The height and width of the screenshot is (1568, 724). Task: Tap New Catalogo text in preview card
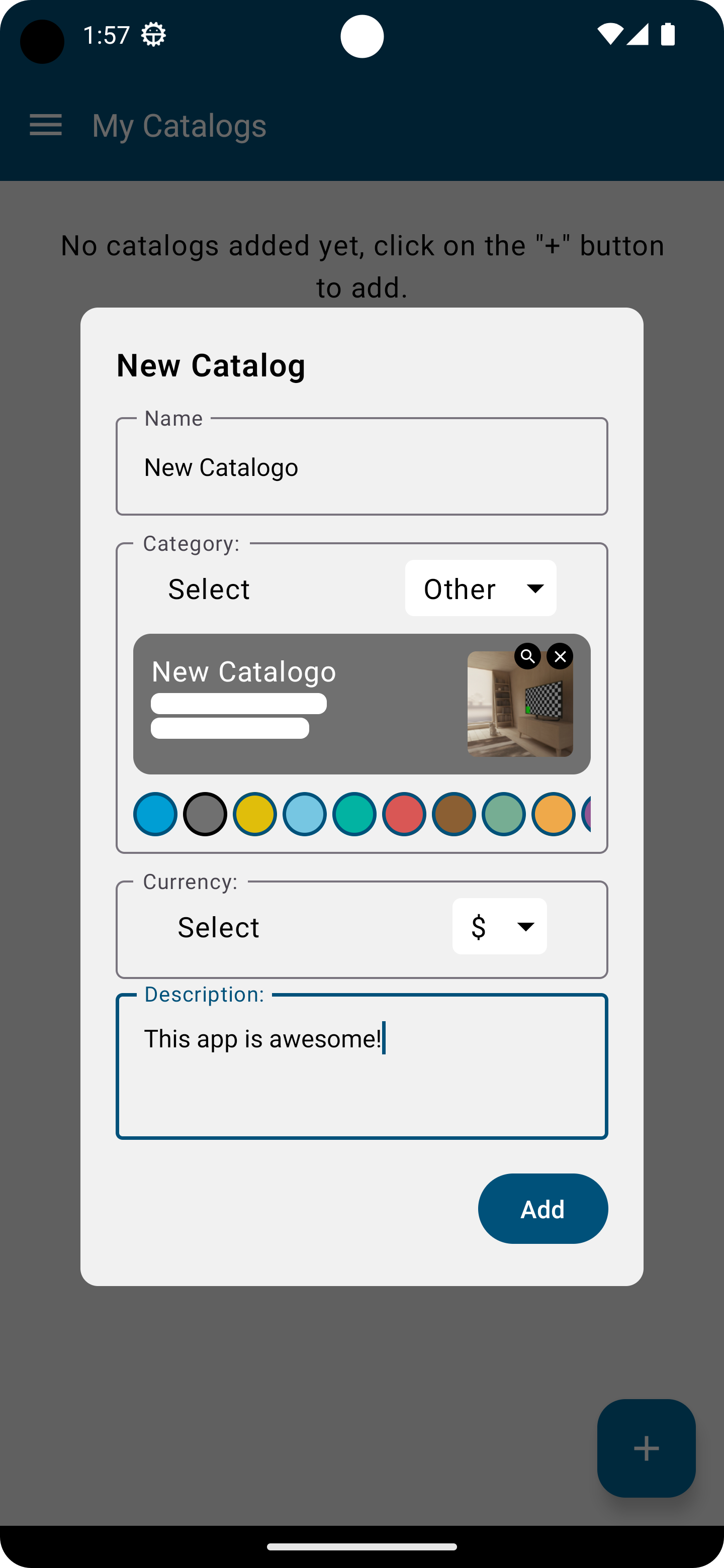243,671
